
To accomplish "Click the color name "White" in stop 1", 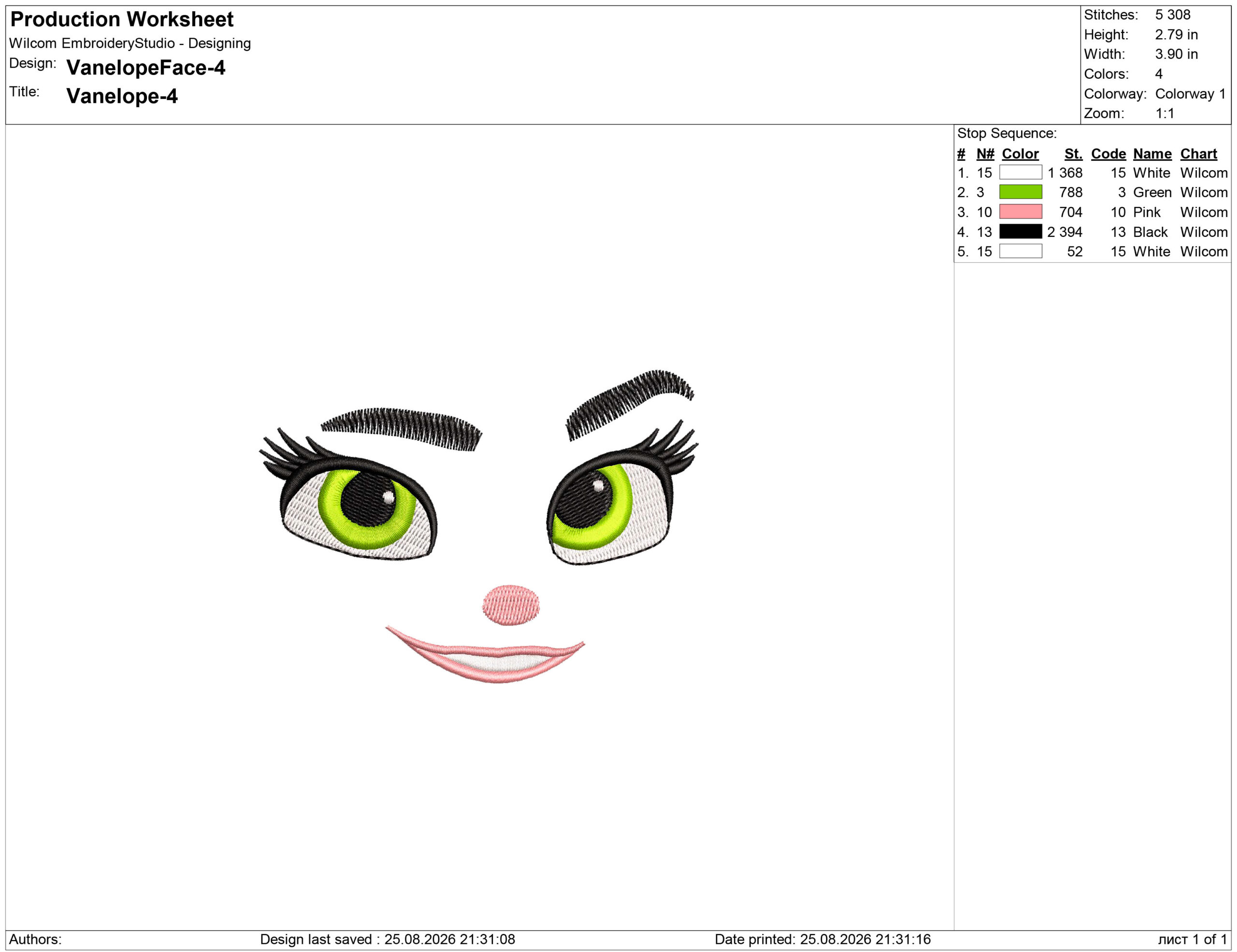I will pyautogui.click(x=1151, y=173).
